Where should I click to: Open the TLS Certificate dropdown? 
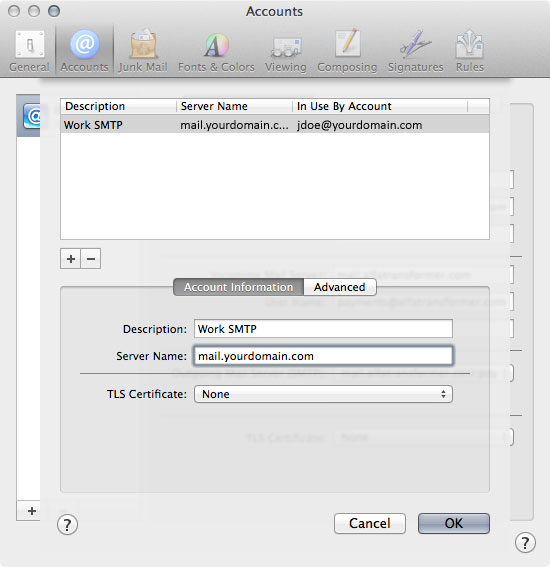[323, 394]
